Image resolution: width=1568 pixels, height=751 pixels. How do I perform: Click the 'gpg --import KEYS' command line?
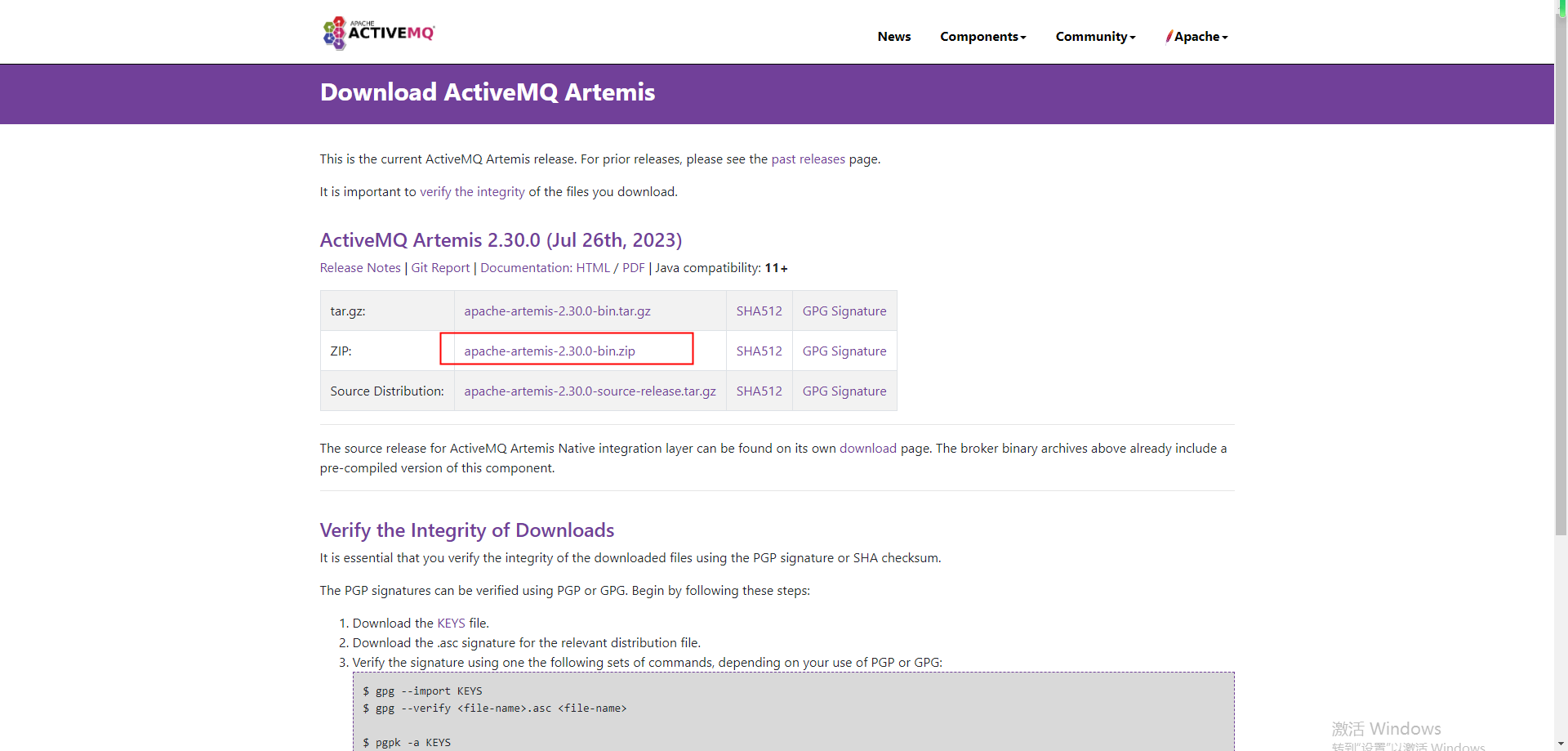click(x=422, y=691)
